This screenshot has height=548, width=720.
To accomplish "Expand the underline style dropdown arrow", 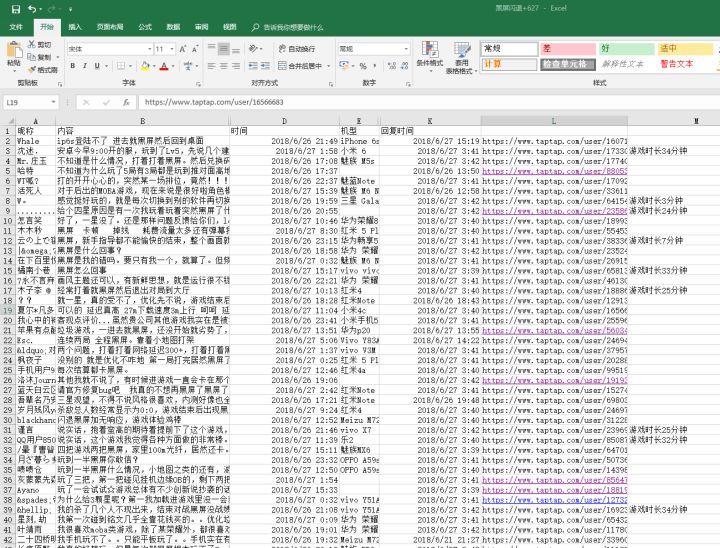I will coord(107,66).
